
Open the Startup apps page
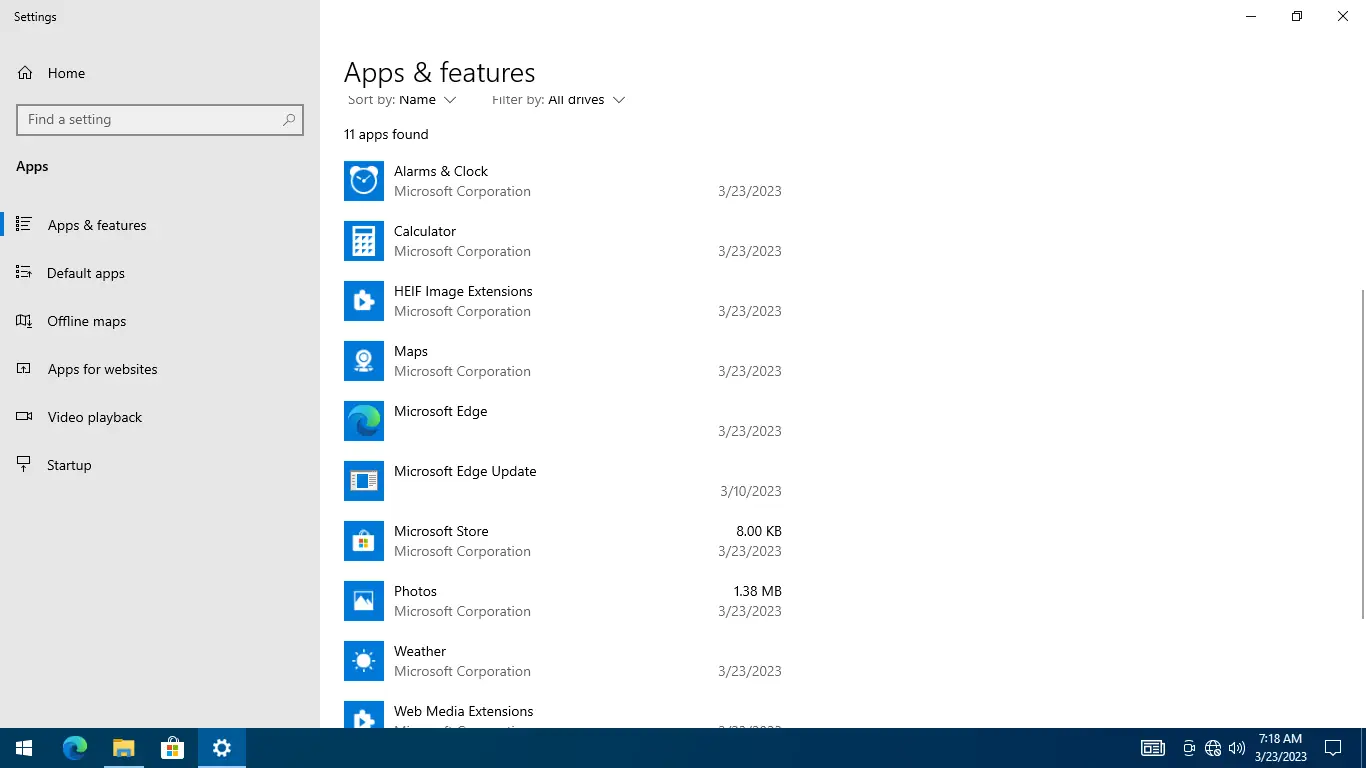point(160,465)
